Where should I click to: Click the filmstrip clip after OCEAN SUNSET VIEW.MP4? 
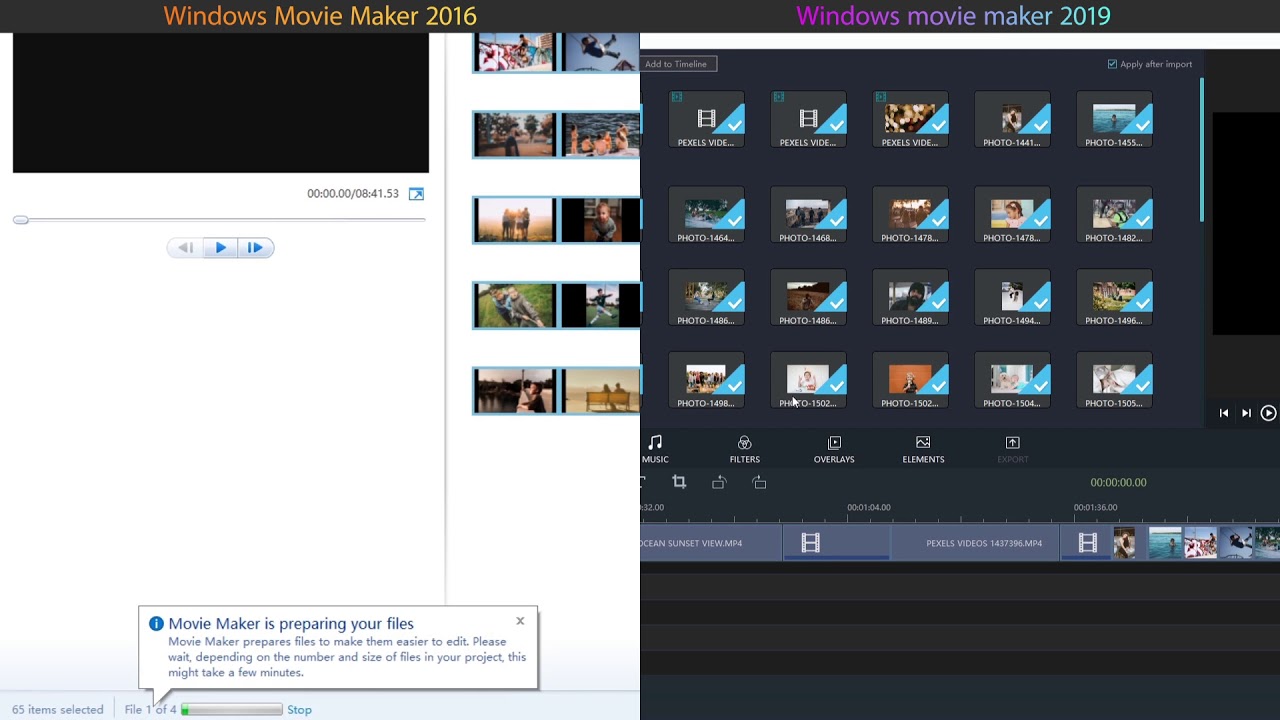click(x=836, y=543)
